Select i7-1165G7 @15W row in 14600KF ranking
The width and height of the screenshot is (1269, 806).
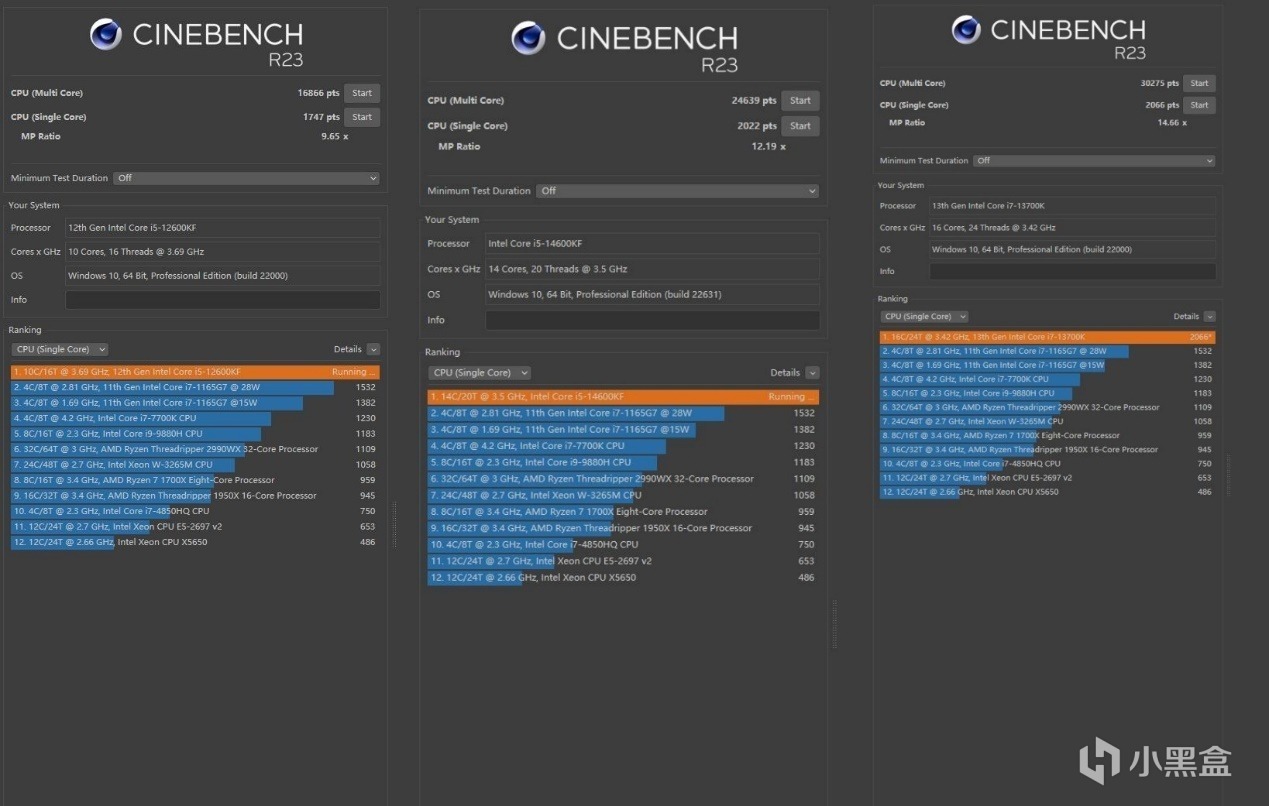[623, 430]
